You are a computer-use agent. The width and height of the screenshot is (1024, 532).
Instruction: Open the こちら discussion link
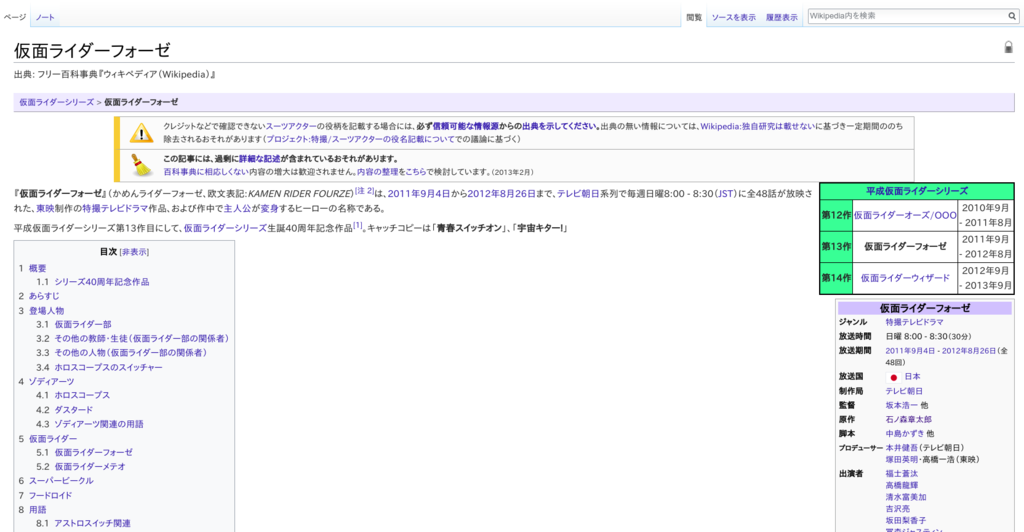click(x=415, y=172)
